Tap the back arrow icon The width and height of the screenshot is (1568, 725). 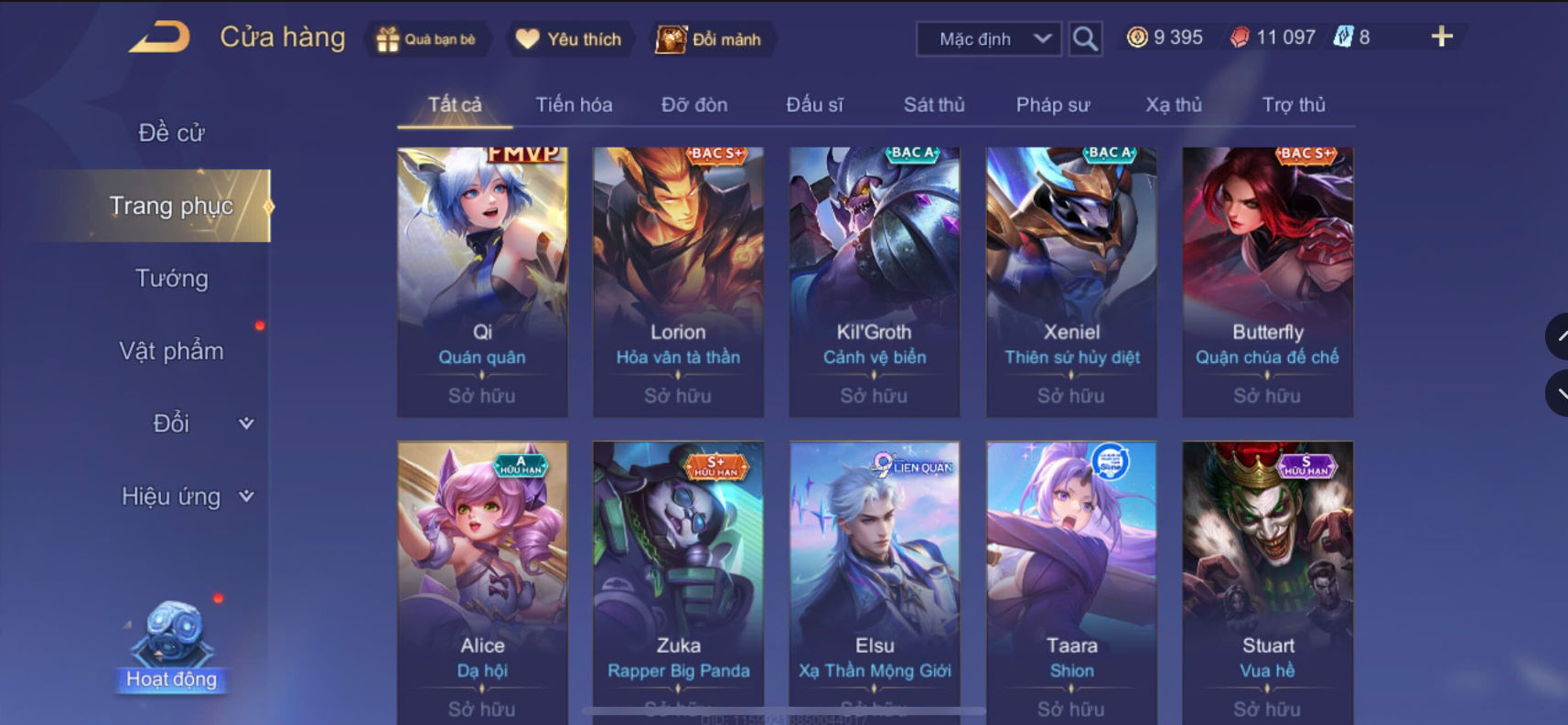(159, 37)
